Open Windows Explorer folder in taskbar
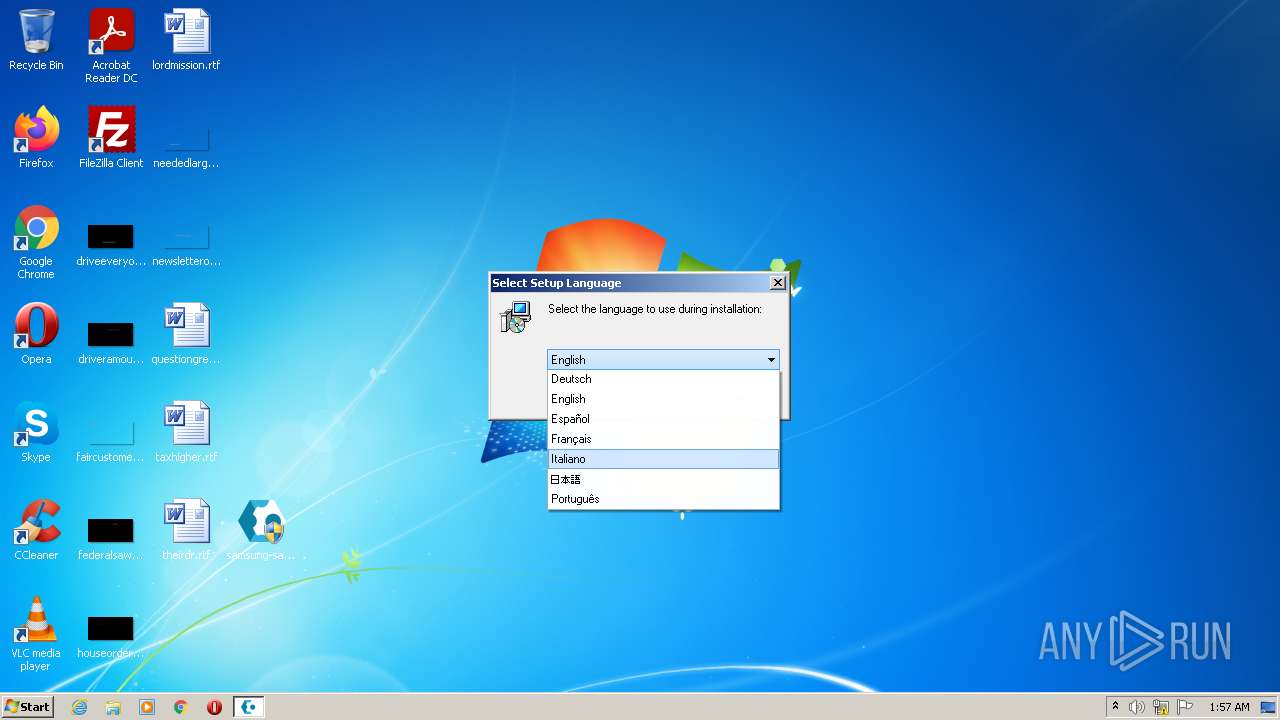 [x=113, y=707]
